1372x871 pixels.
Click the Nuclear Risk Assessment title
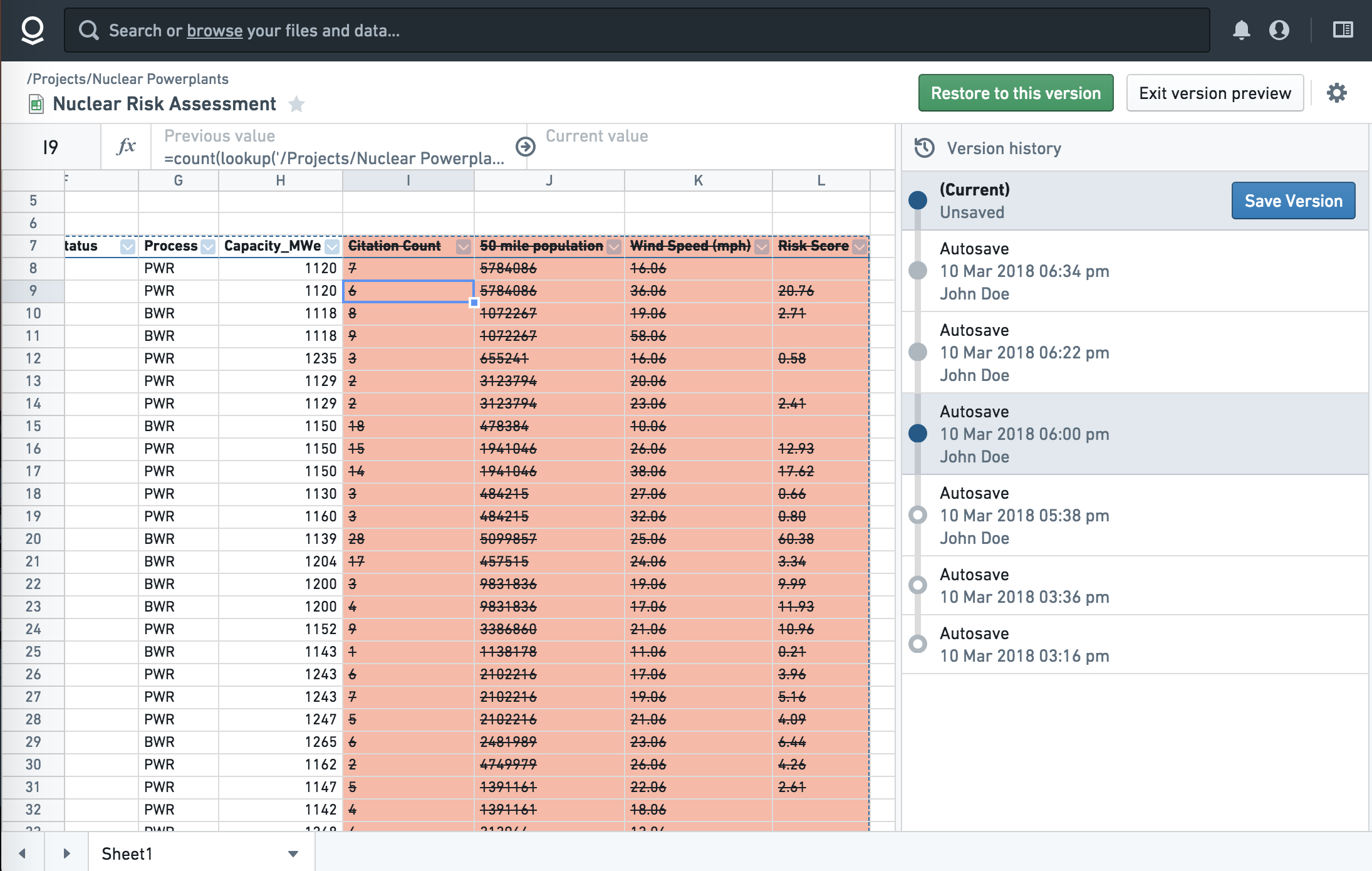point(164,104)
